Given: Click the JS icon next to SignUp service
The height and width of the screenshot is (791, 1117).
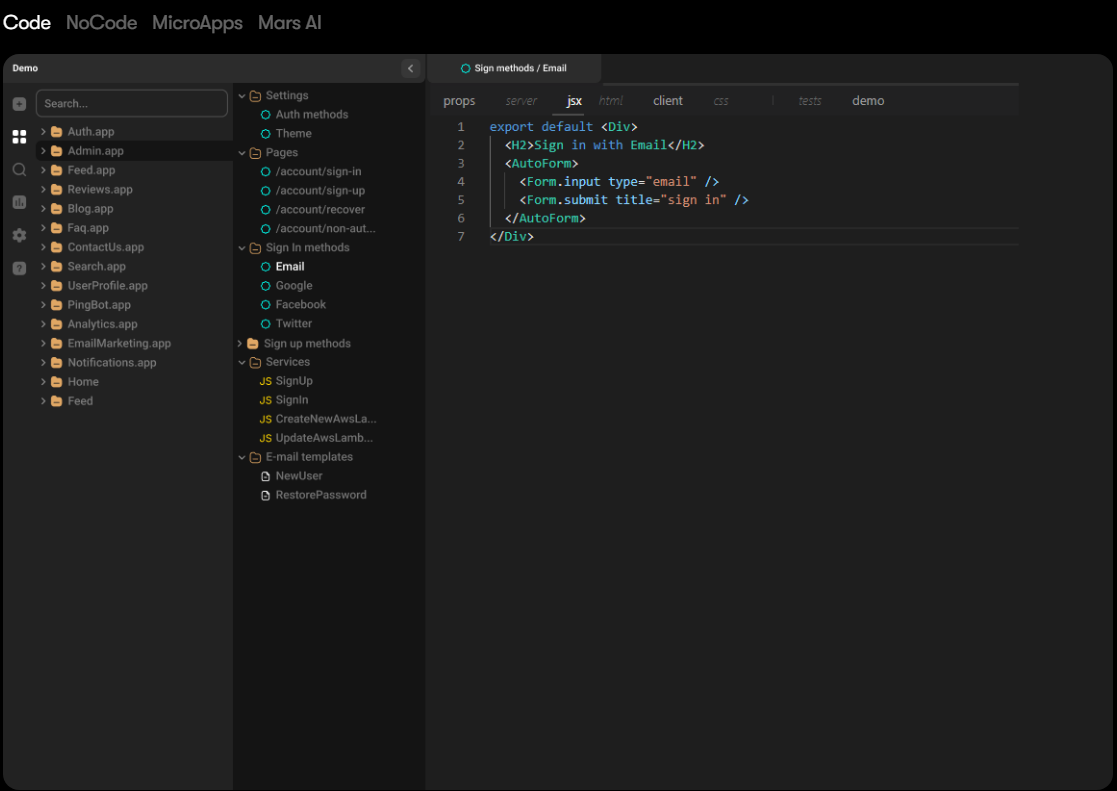Looking at the screenshot, I should click(x=265, y=381).
